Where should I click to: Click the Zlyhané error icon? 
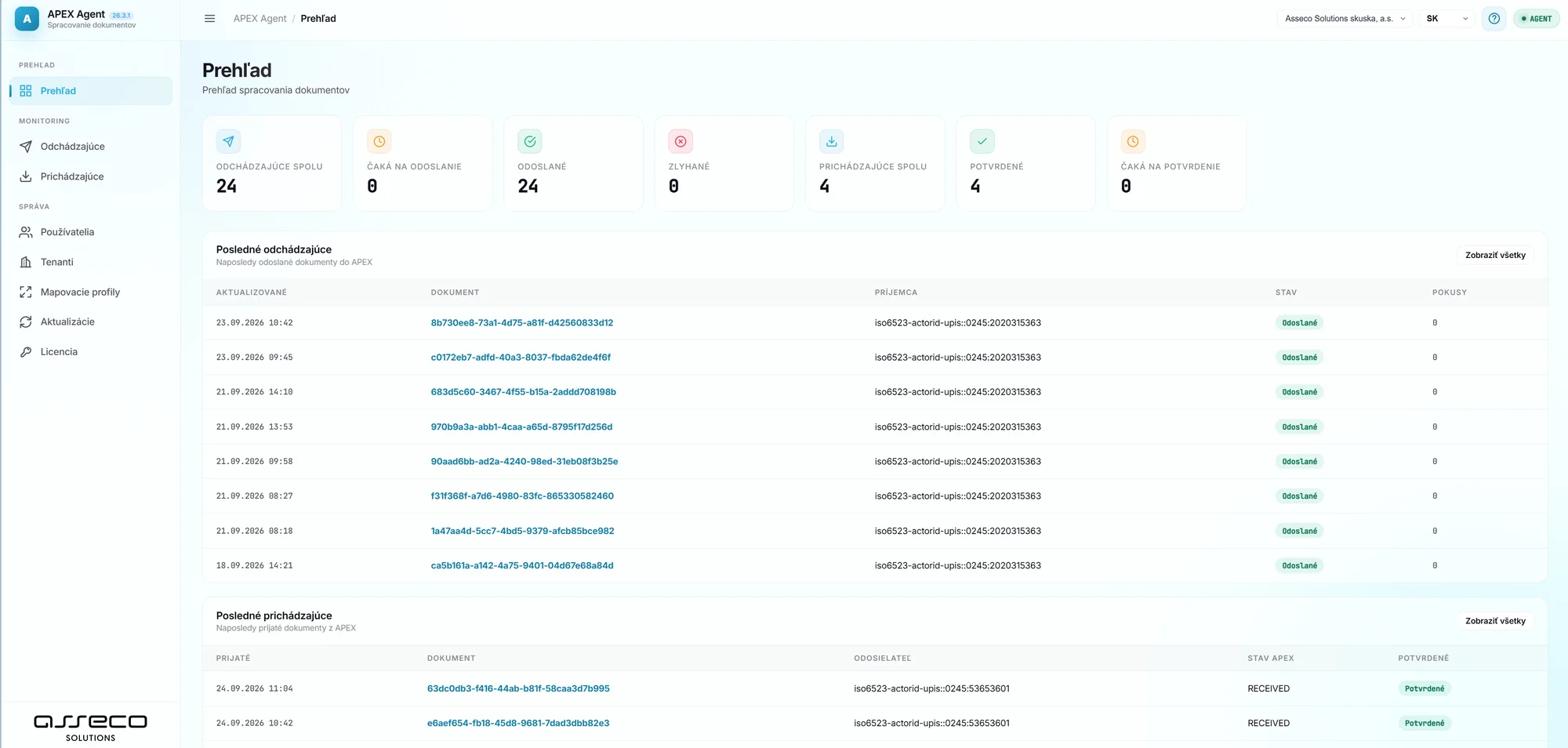coord(681,141)
